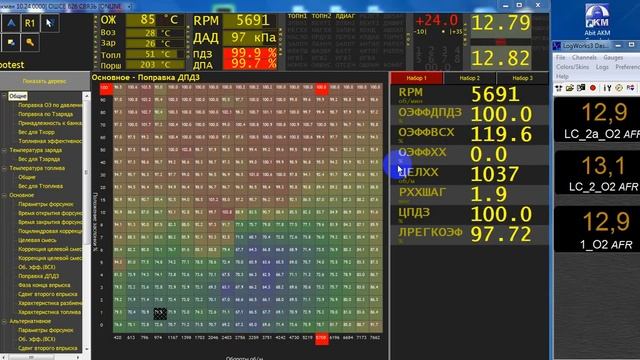Click the red record button in LogWorks
The width and height of the screenshot is (640, 360).
pyautogui.click(x=593, y=88)
